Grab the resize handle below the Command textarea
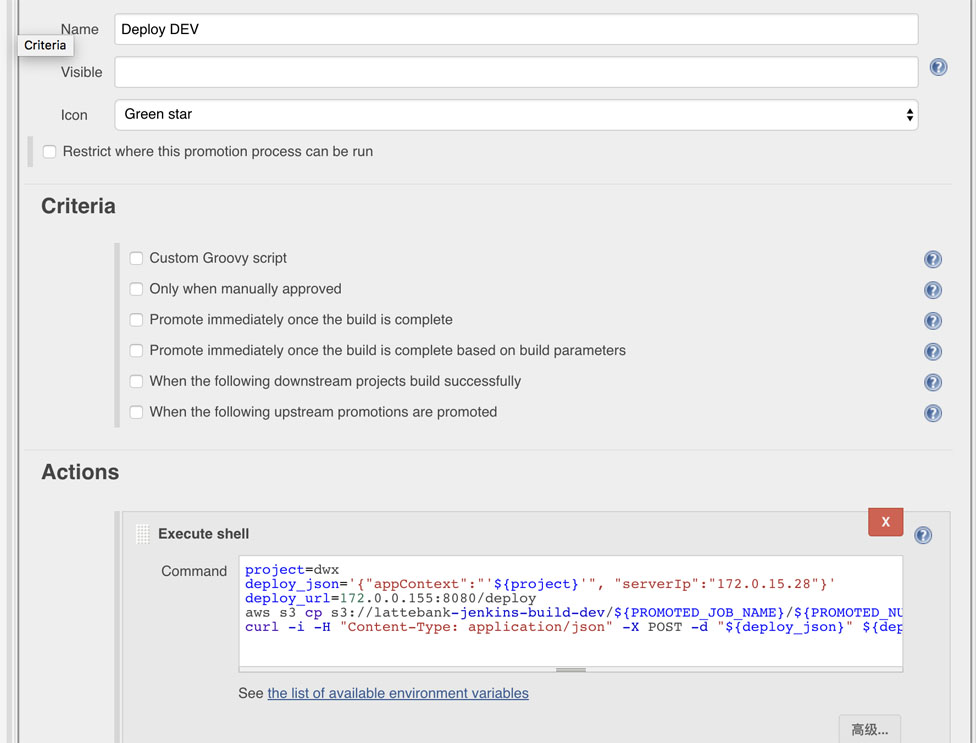The height and width of the screenshot is (743, 976). [571, 669]
